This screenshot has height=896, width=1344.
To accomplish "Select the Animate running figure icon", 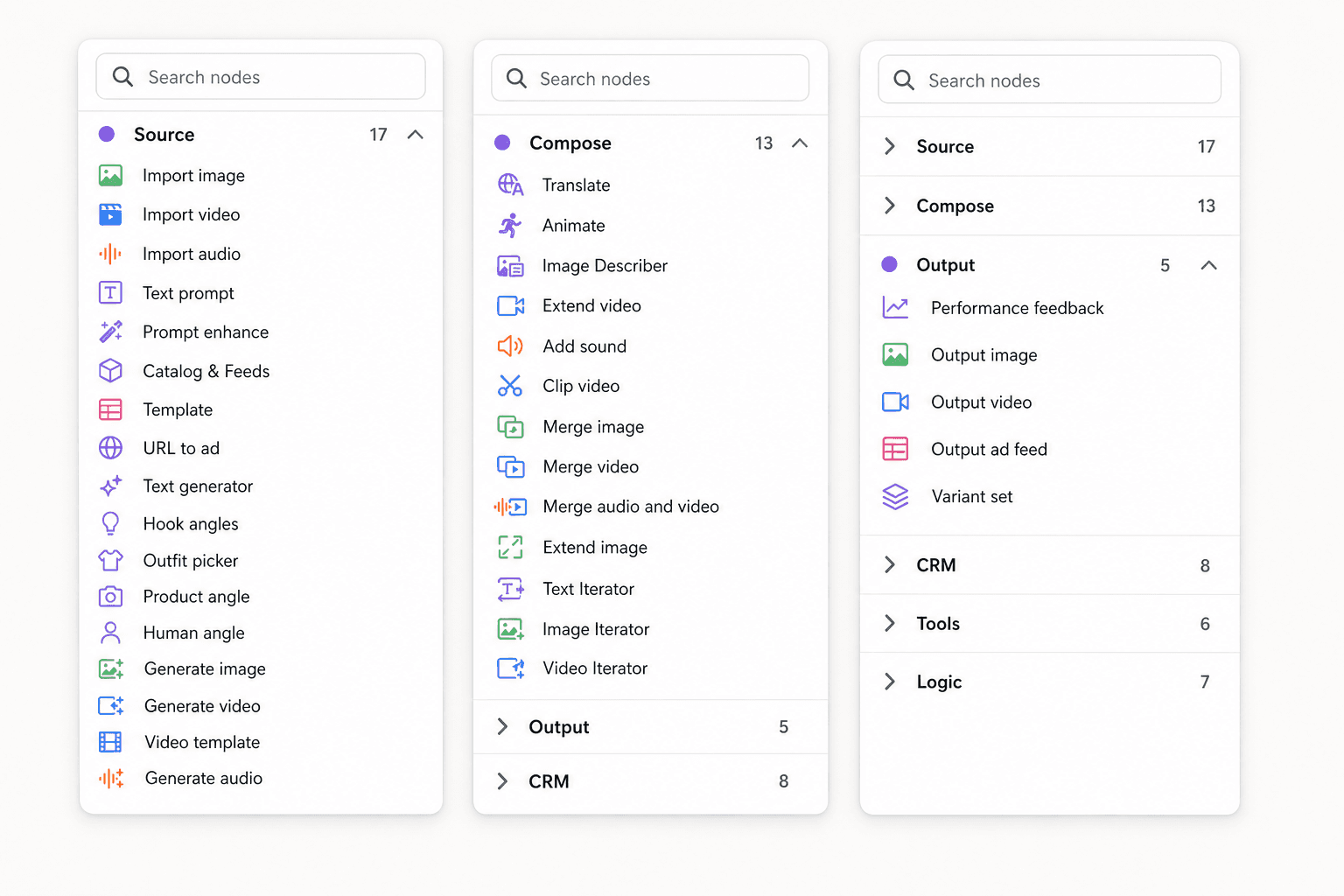I will (x=510, y=225).
